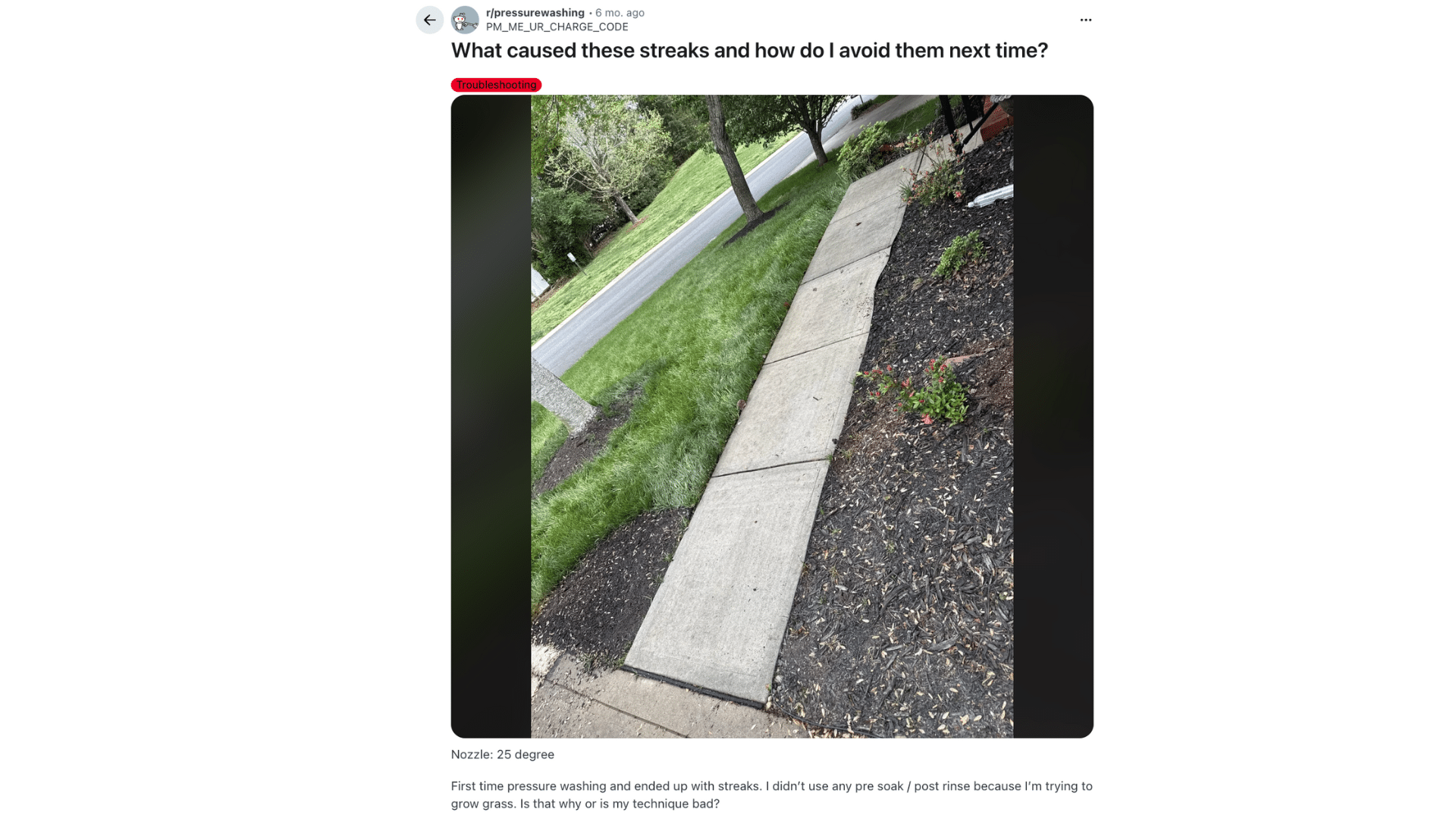Visit the r/pressurewashing subreddit link

535,13
